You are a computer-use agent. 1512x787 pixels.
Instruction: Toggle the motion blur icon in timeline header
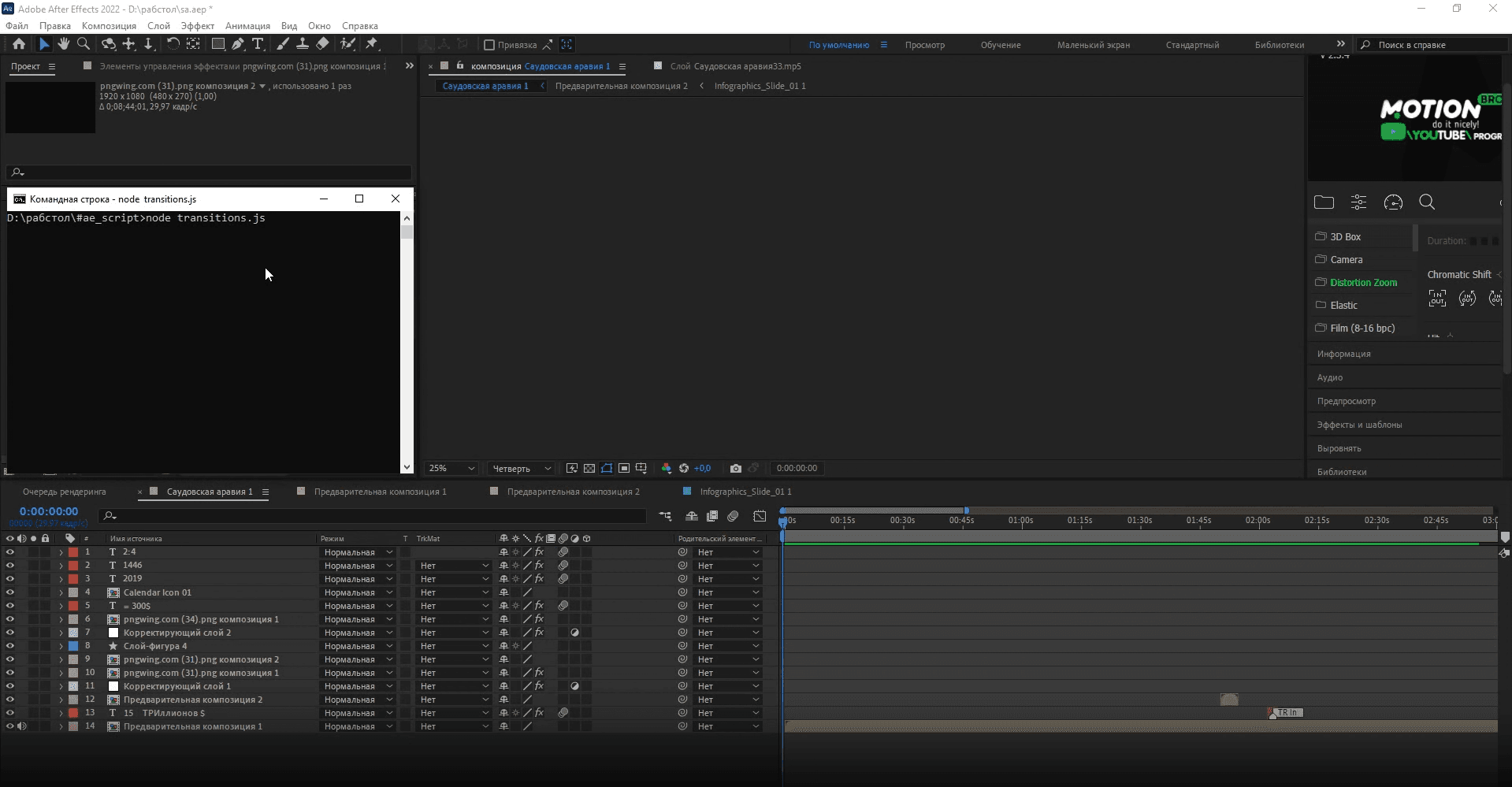click(733, 516)
